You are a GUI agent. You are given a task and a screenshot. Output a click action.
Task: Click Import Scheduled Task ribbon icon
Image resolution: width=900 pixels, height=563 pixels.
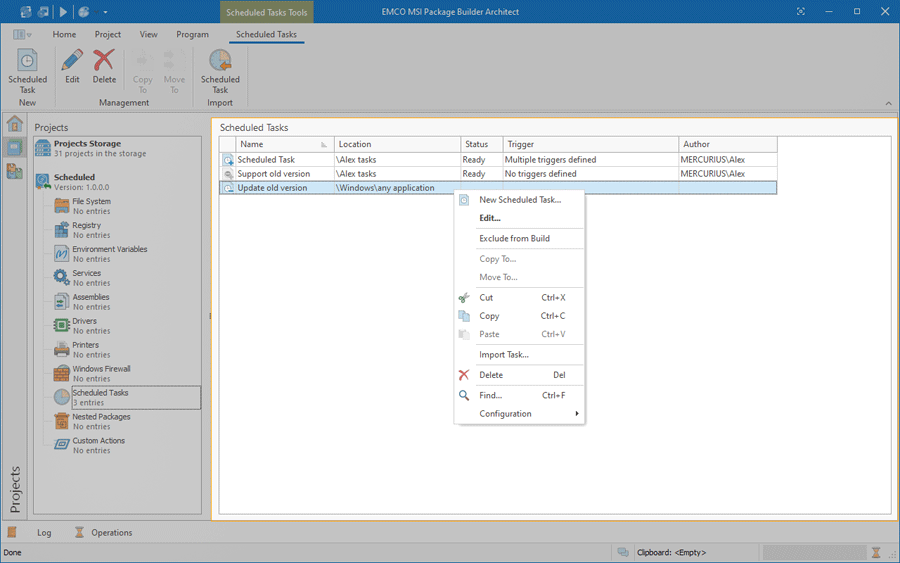click(220, 60)
